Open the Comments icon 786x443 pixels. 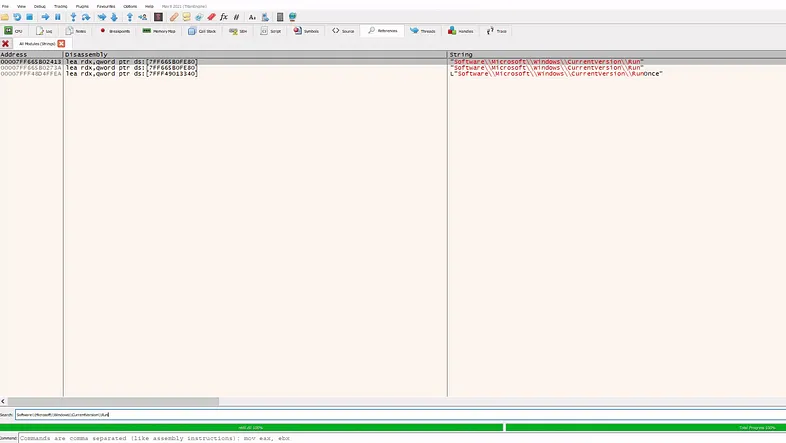pyautogui.click(x=186, y=17)
